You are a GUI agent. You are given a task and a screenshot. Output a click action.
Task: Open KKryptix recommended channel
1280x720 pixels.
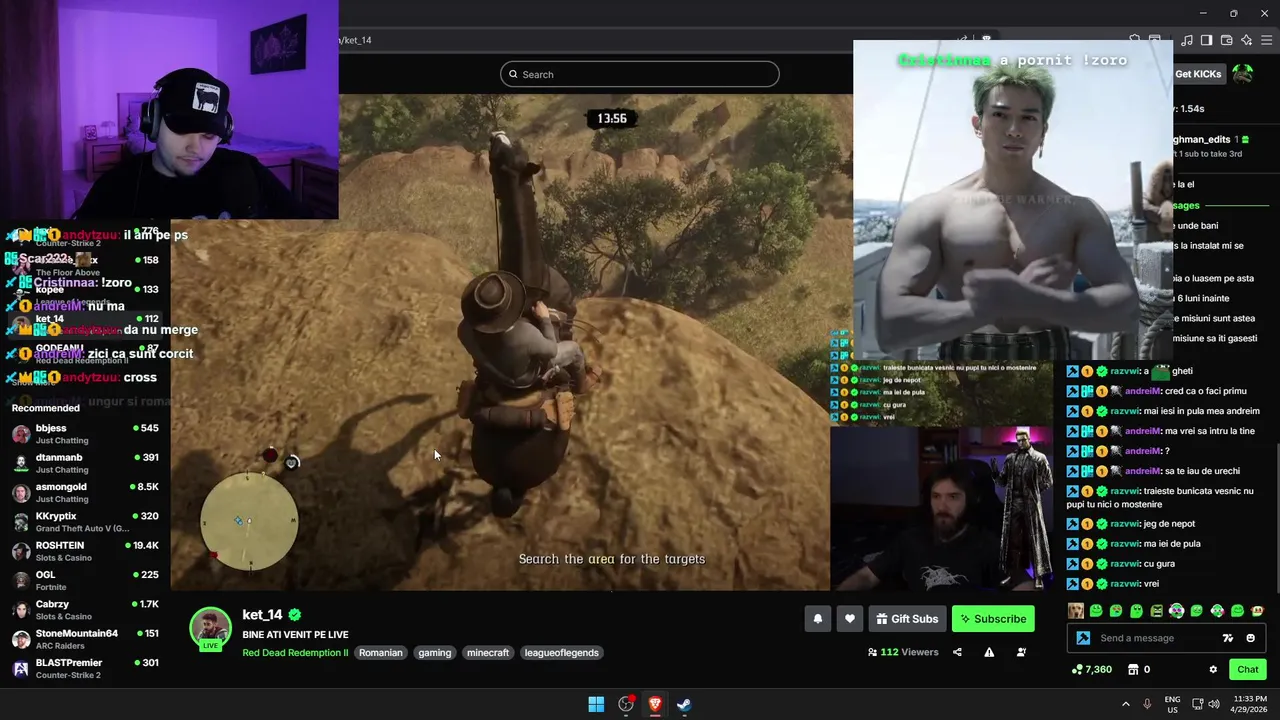(x=85, y=522)
